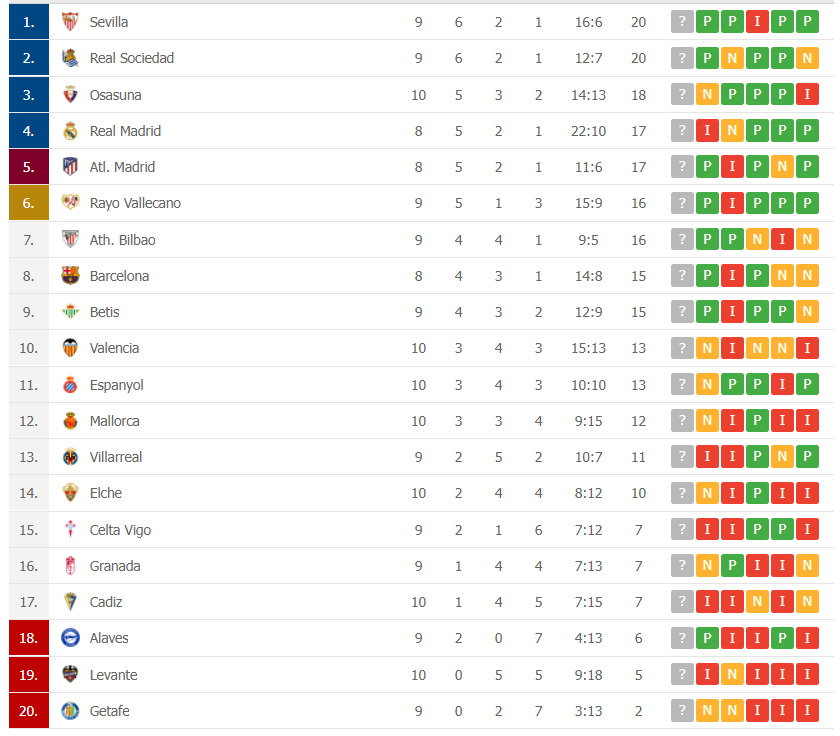Click the gold position 6 rank badge

pos(28,203)
